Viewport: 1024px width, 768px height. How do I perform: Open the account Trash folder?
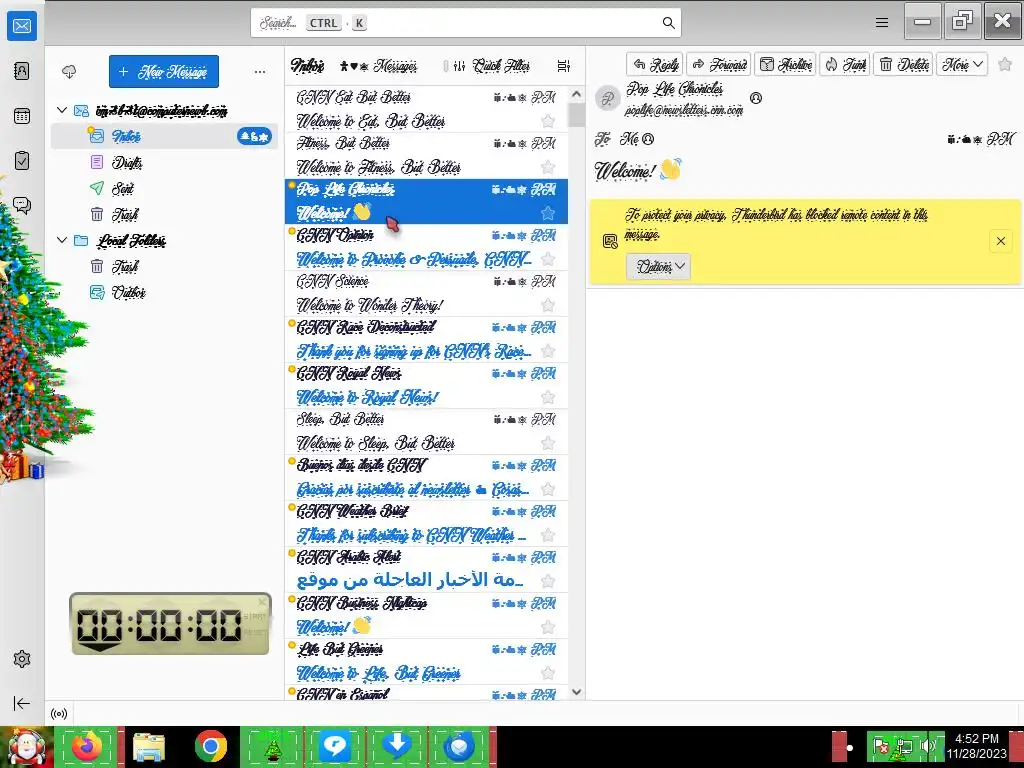[x=165, y=214]
